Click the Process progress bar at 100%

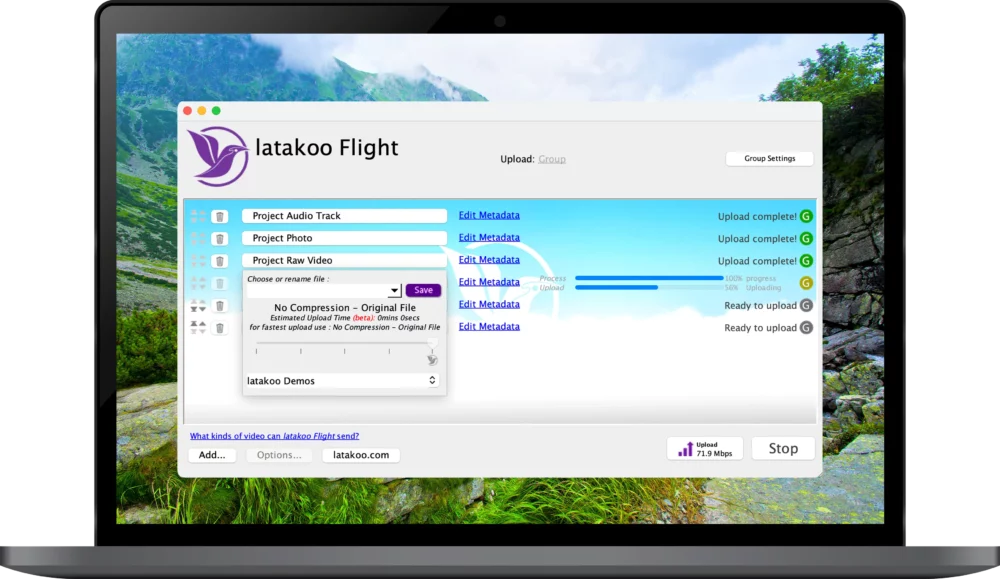(649, 278)
